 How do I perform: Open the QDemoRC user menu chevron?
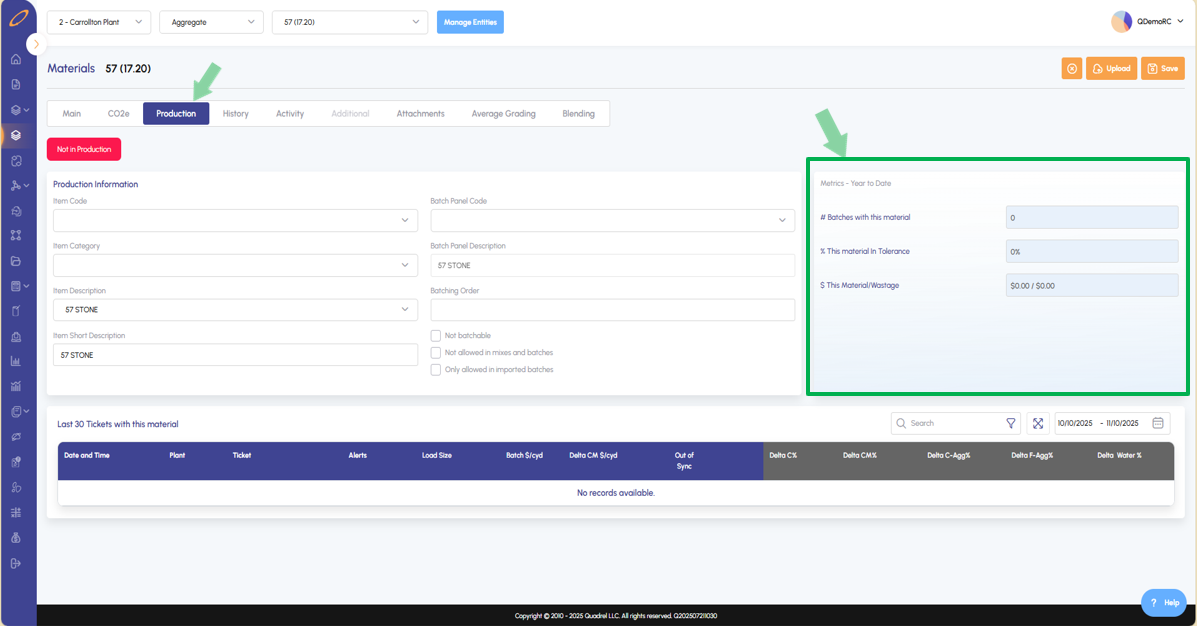(1180, 21)
